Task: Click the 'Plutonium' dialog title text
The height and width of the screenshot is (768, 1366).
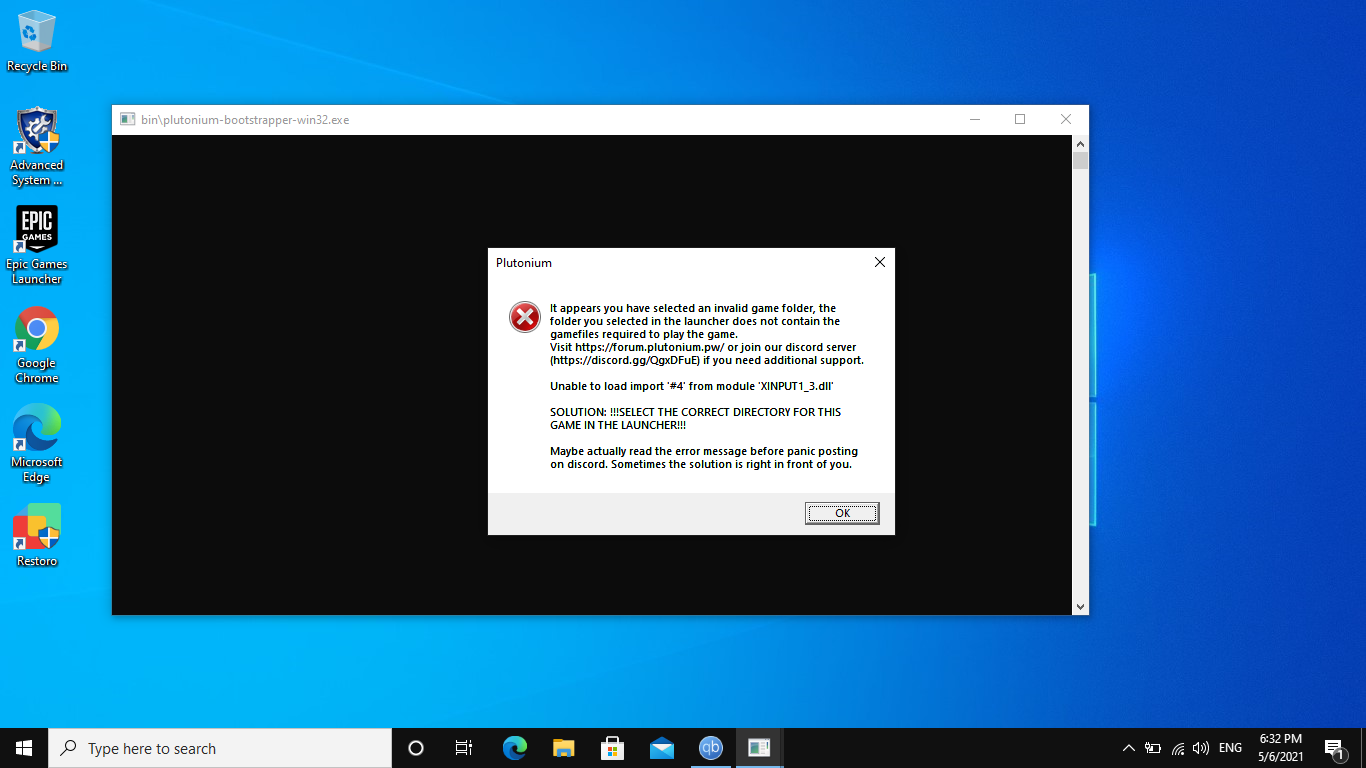Action: tap(524, 263)
